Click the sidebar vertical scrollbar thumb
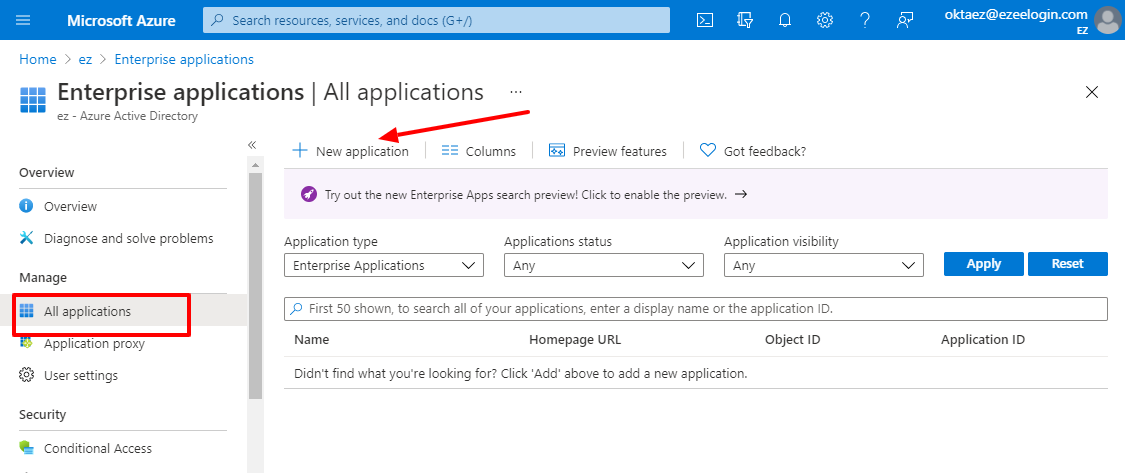The height and width of the screenshot is (473, 1125). click(x=255, y=286)
